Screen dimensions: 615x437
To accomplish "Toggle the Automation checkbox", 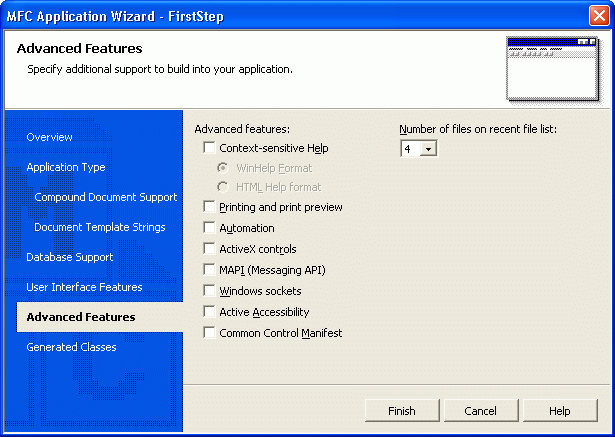I will point(209,228).
